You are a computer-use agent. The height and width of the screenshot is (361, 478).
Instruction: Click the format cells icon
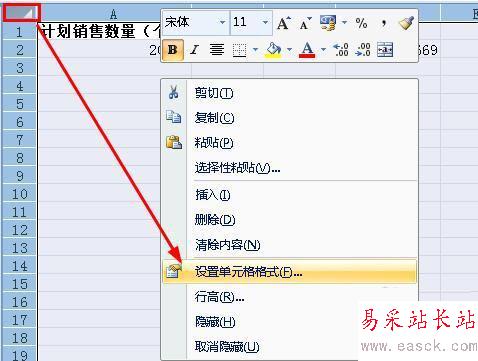[x=174, y=271]
